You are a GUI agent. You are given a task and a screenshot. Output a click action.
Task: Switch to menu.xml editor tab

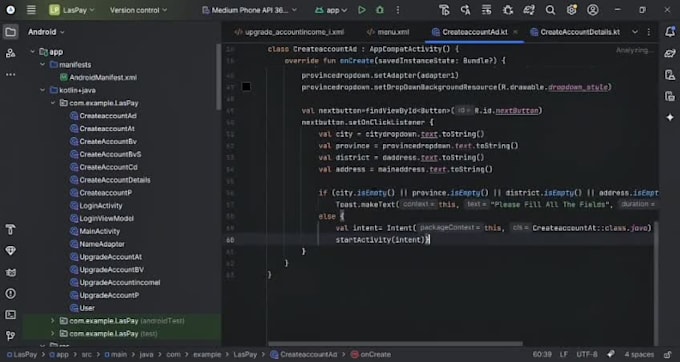[388, 32]
